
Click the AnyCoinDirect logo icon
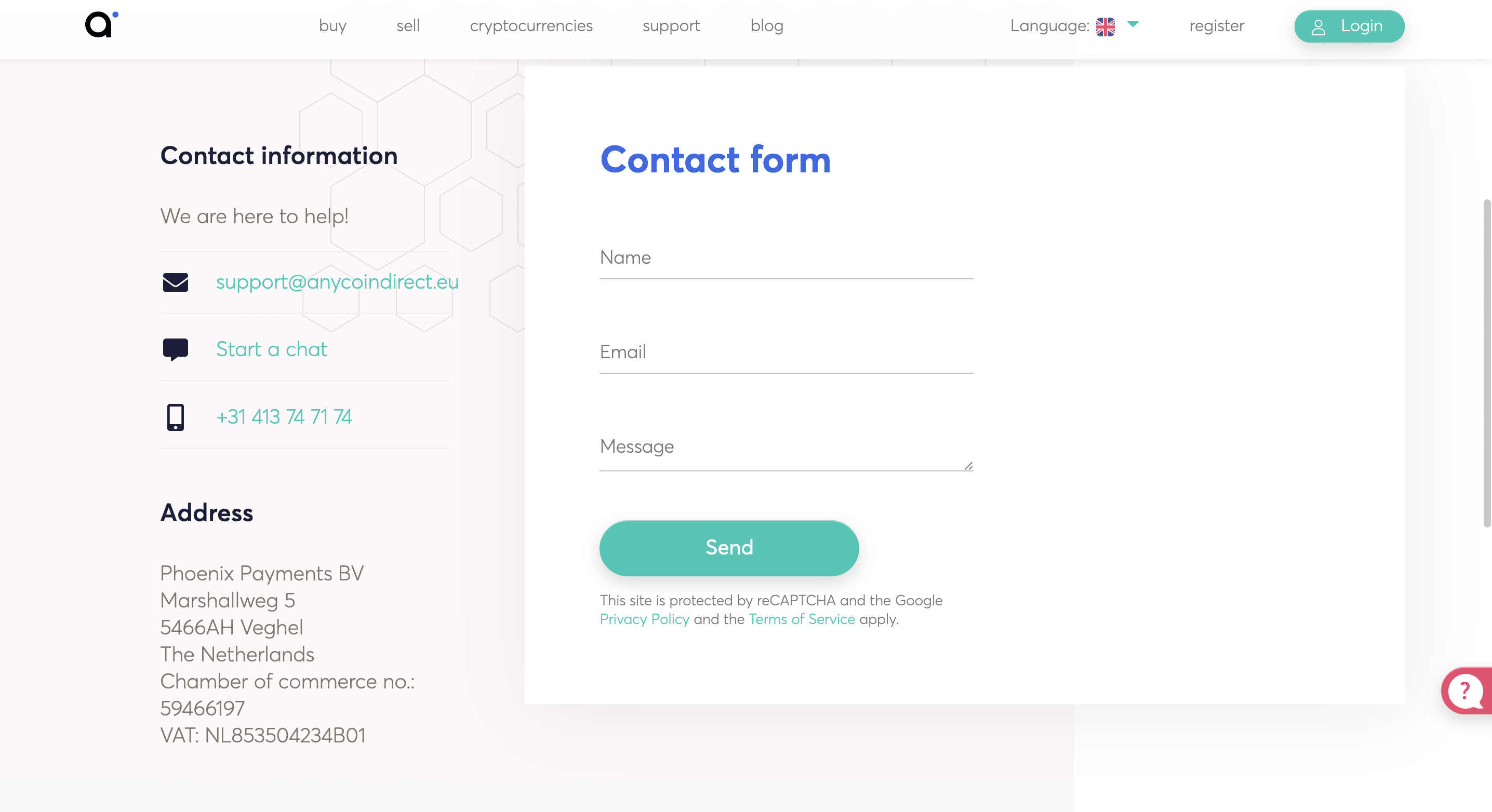click(x=100, y=25)
